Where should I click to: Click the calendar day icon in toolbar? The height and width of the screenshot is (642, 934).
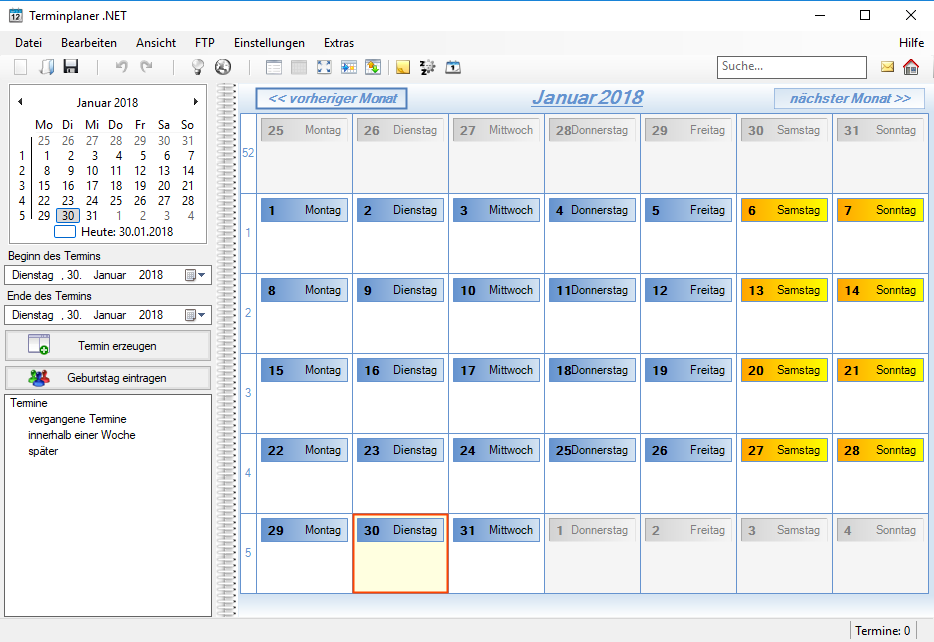pyautogui.click(x=453, y=67)
